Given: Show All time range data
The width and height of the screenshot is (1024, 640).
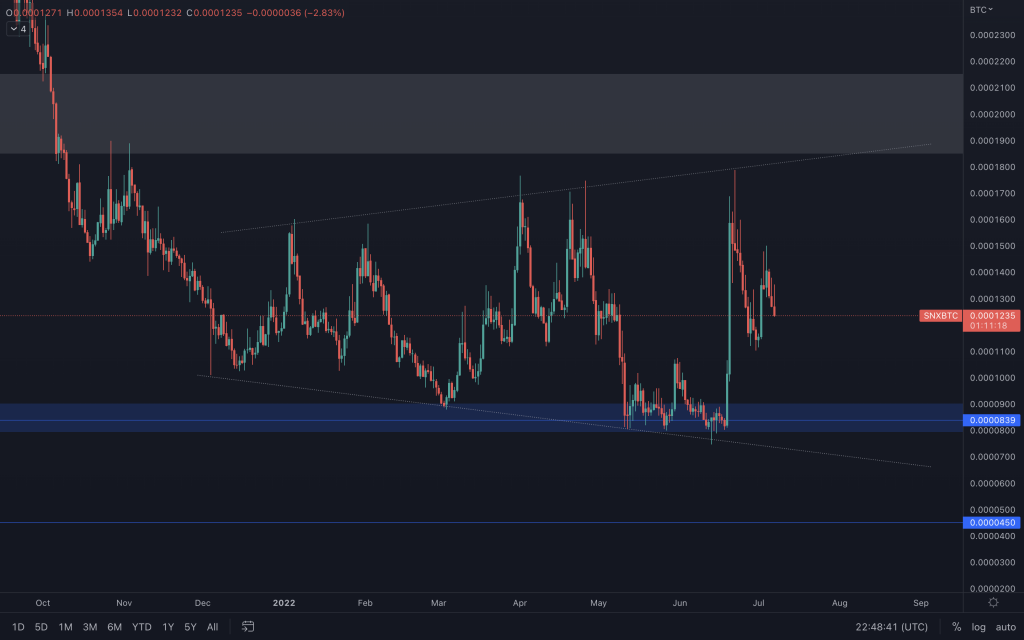Looking at the screenshot, I should click(x=212, y=627).
